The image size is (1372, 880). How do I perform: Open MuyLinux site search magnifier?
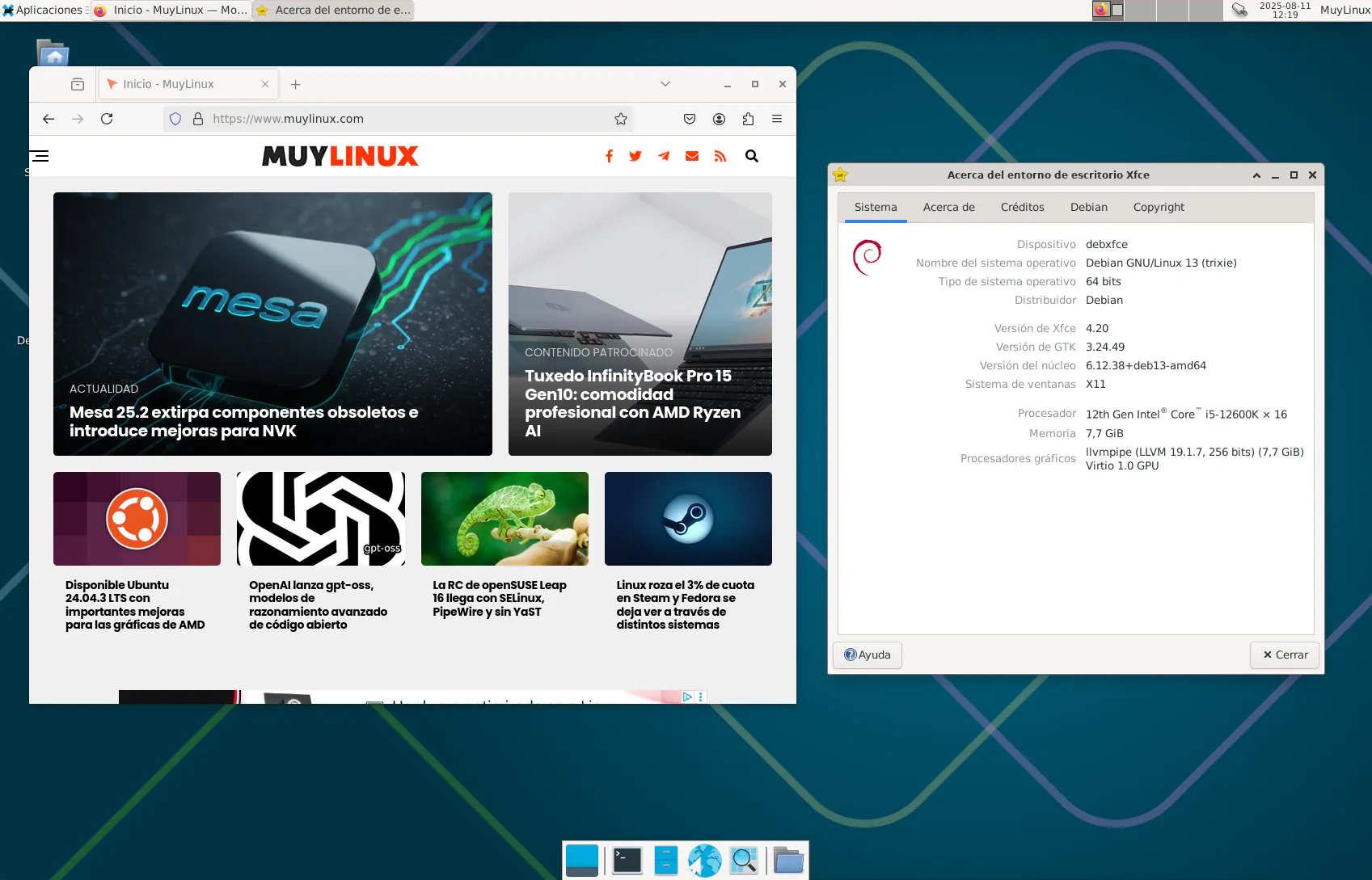point(752,156)
